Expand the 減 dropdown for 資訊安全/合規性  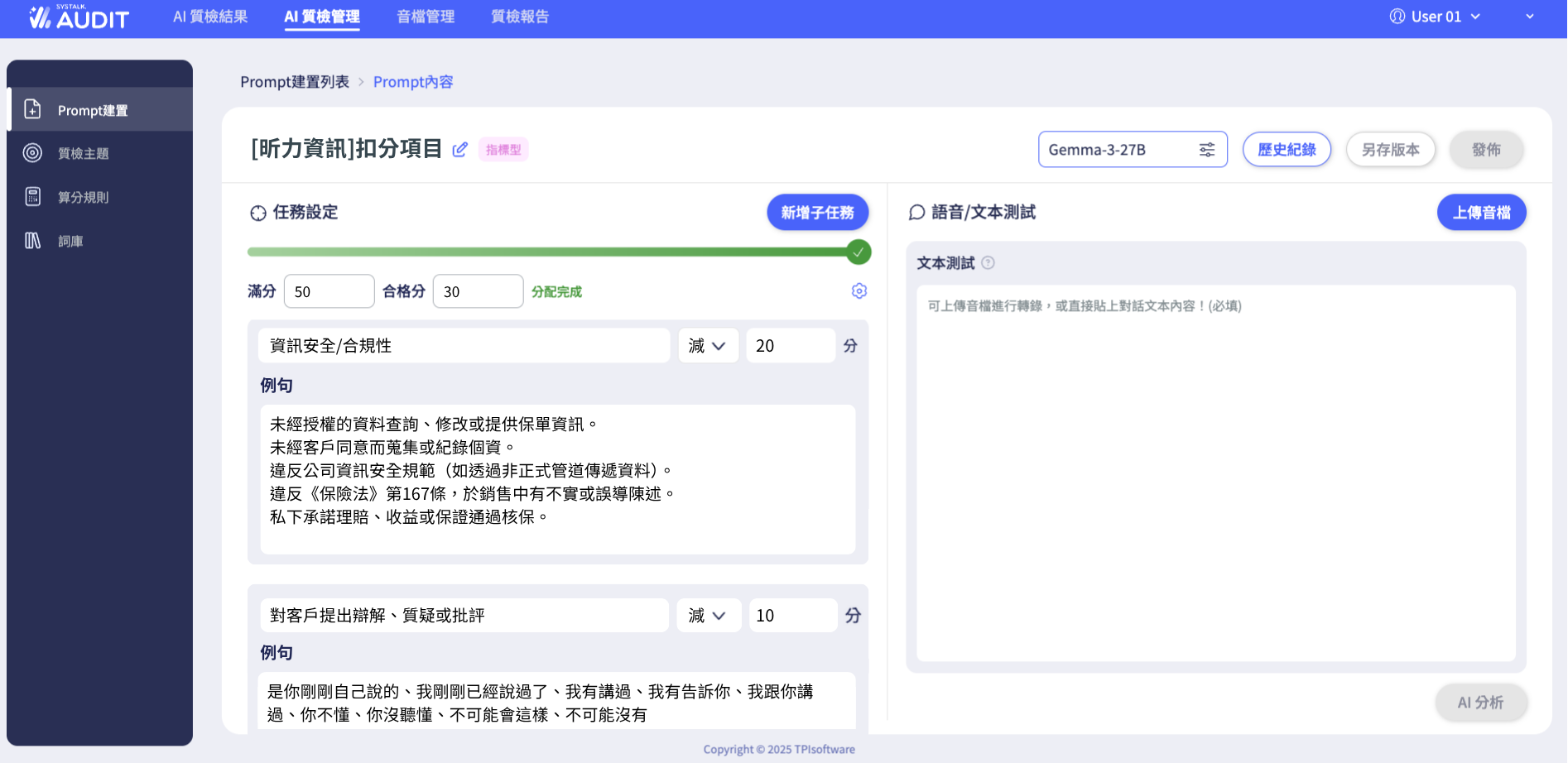[x=707, y=346]
